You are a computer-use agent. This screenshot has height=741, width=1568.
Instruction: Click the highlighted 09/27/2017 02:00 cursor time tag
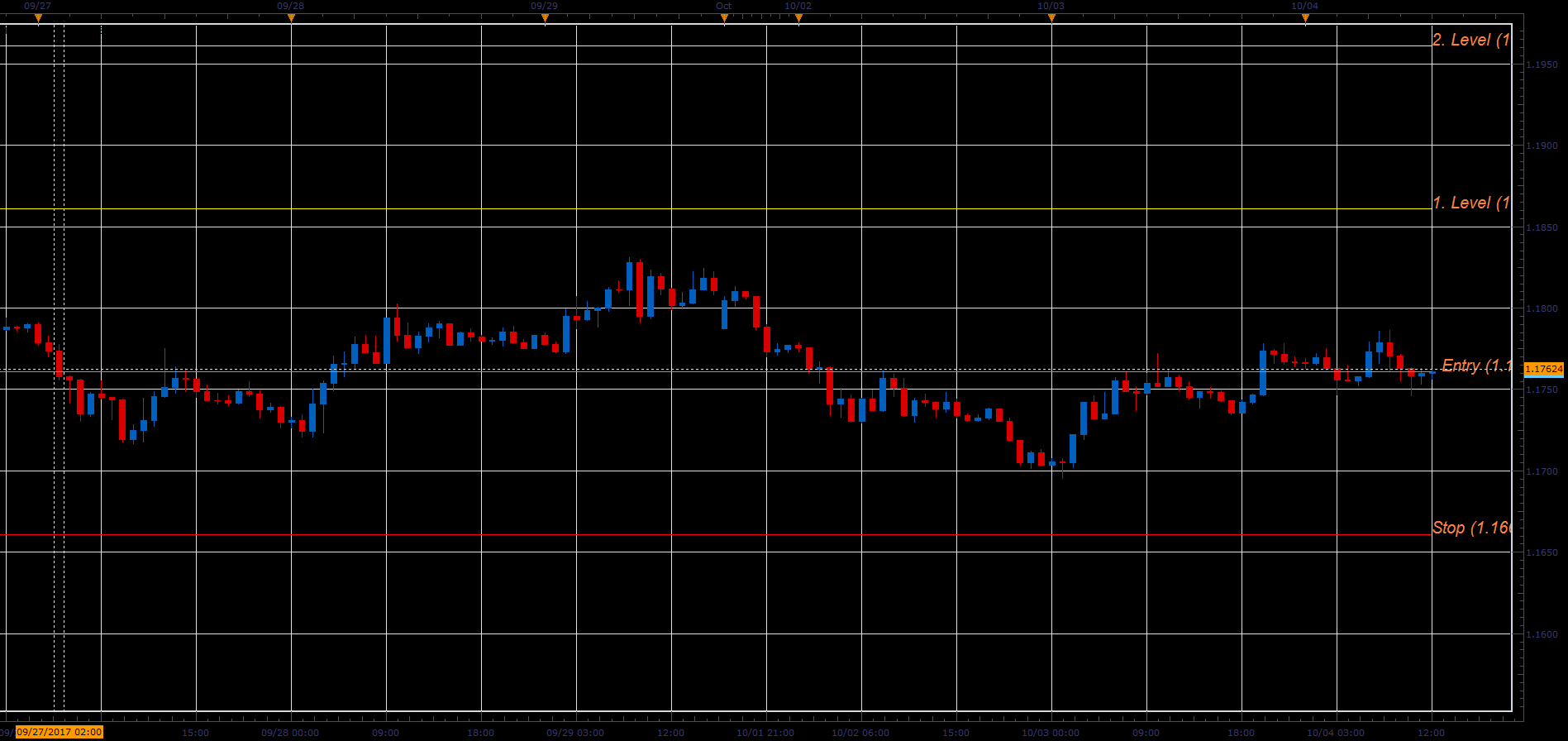[x=60, y=732]
